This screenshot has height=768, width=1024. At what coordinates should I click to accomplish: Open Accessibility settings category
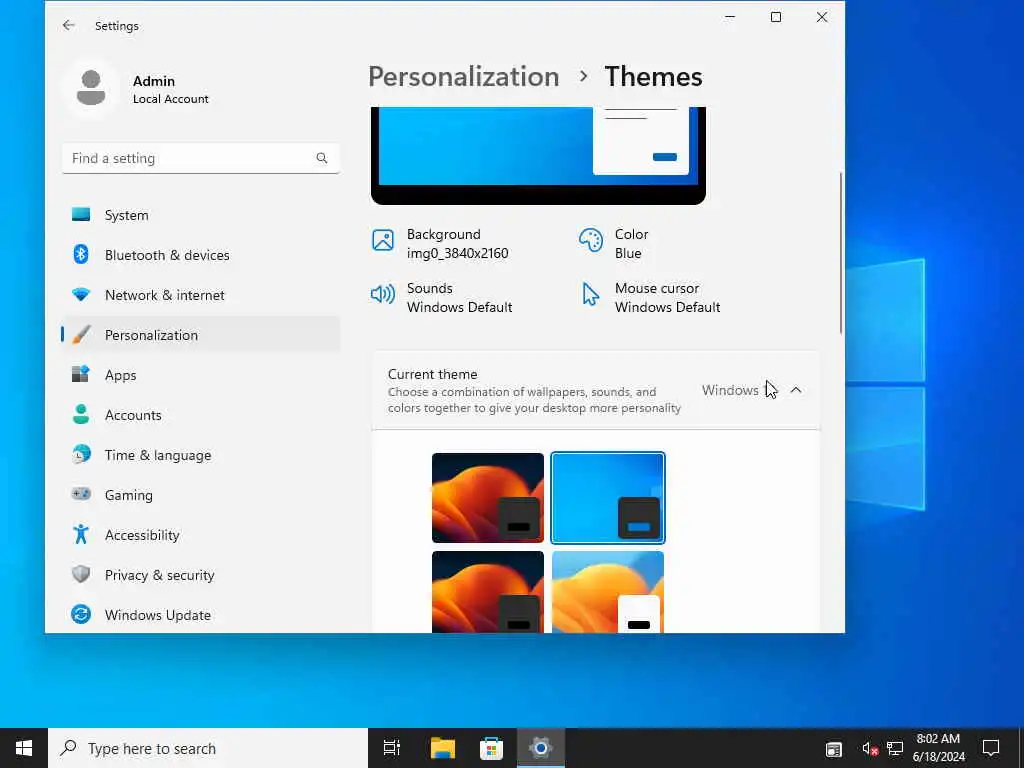point(201,534)
